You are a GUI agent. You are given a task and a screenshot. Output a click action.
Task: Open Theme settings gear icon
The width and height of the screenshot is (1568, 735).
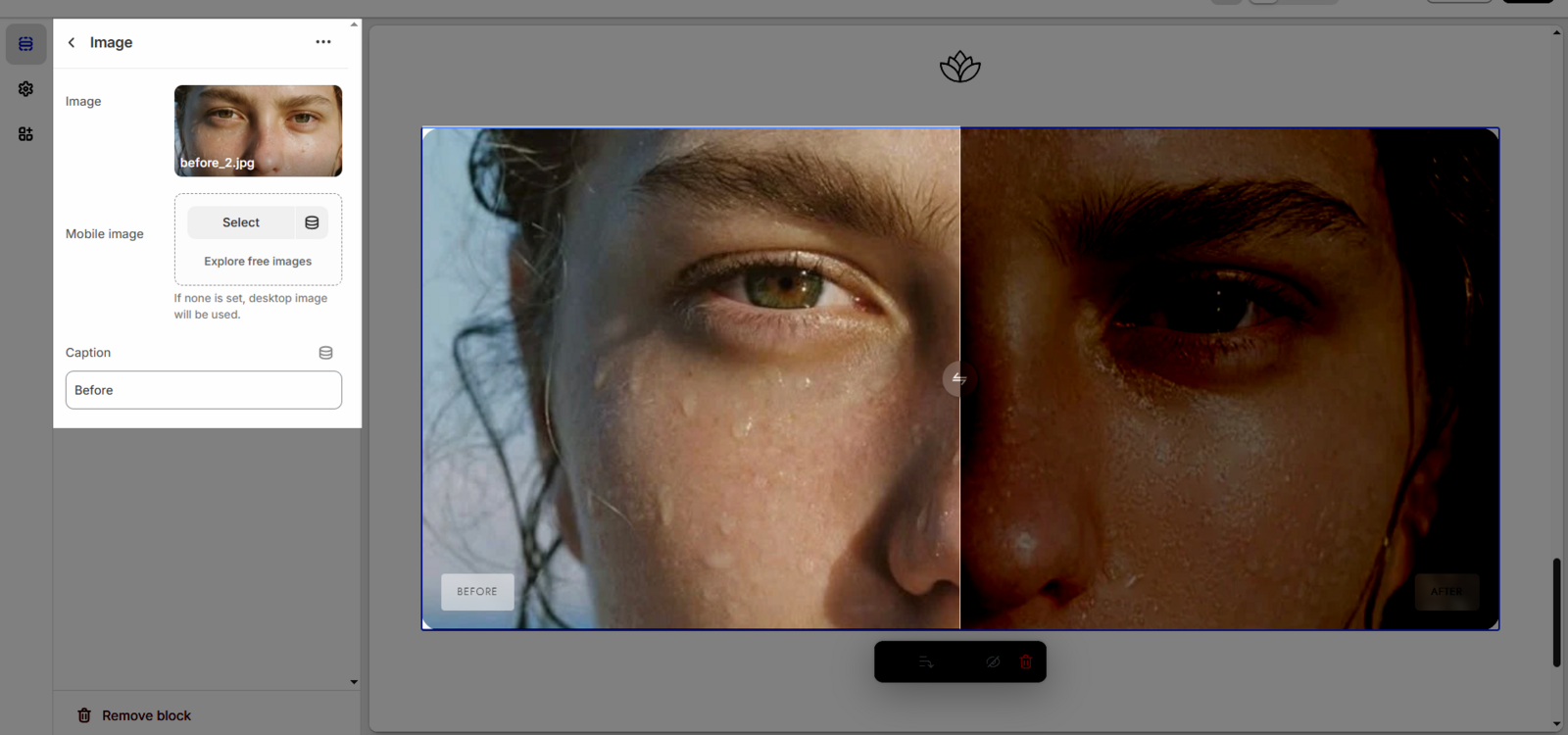pyautogui.click(x=25, y=89)
